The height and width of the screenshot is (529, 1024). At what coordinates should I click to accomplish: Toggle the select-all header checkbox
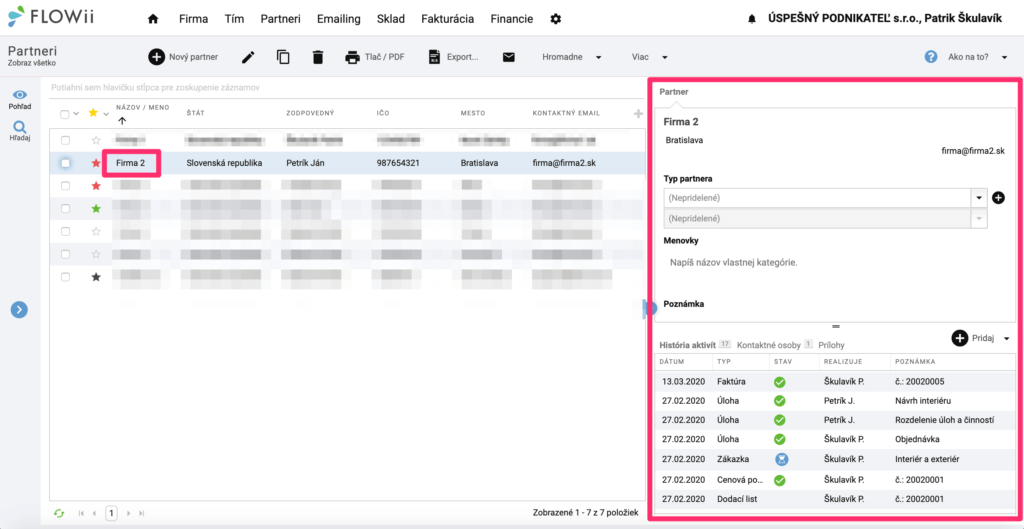point(65,114)
